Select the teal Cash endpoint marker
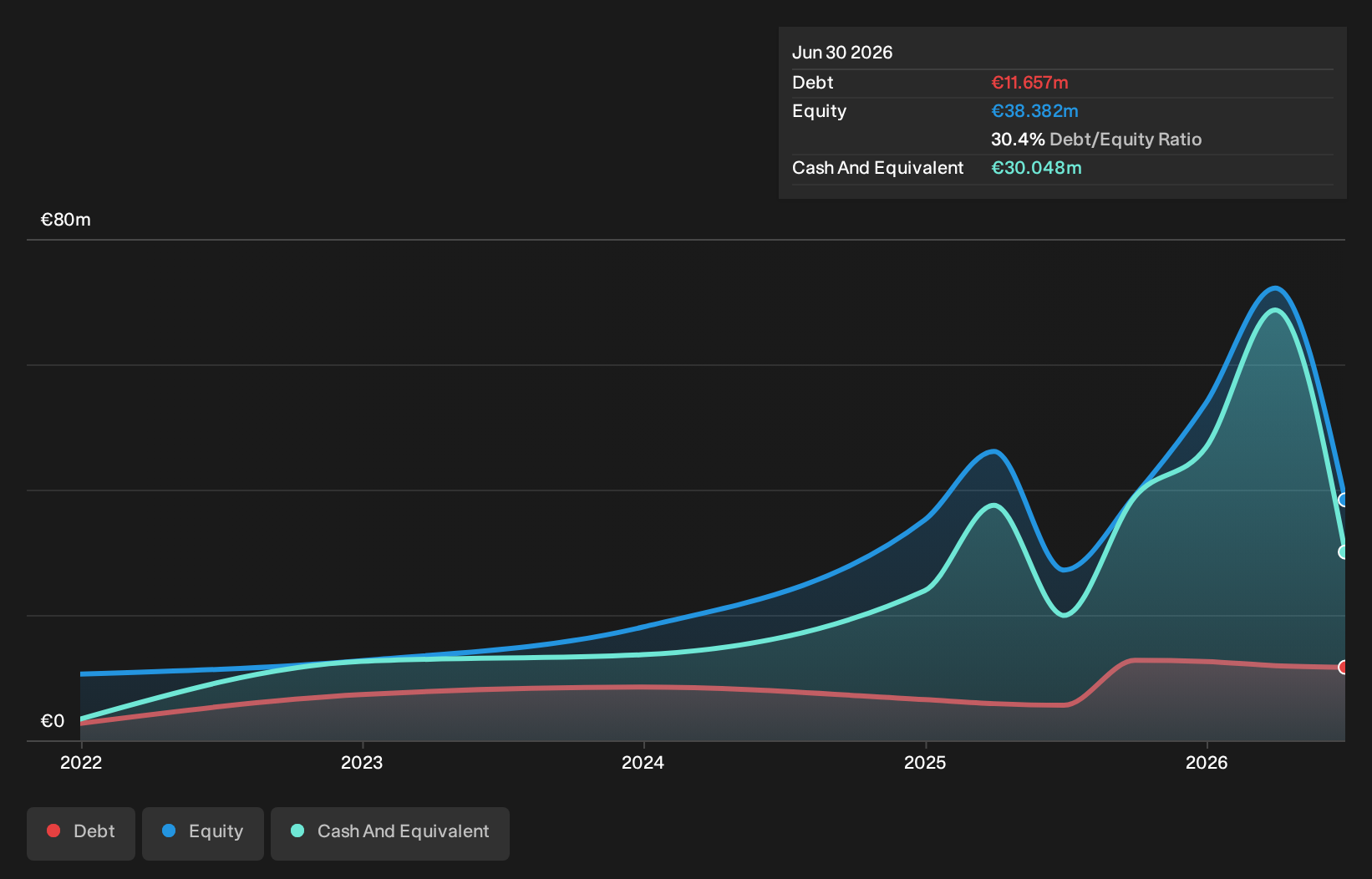 tap(1344, 551)
